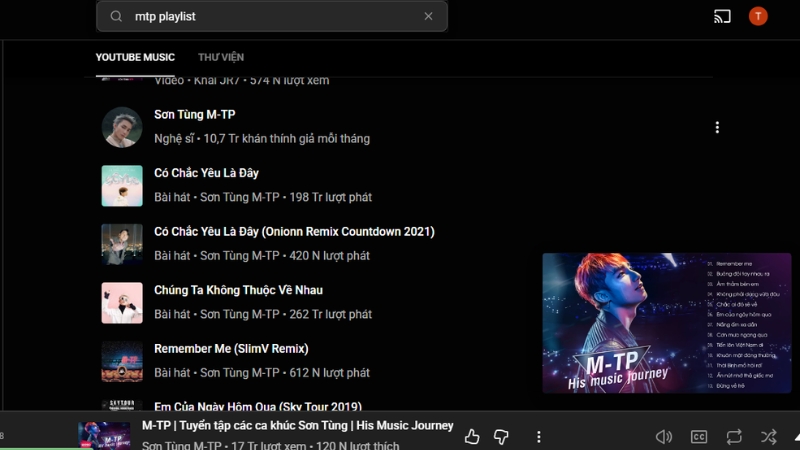Select the song Remember Me (SlimV Remix)
This screenshot has width=800, height=450.
[x=231, y=349]
